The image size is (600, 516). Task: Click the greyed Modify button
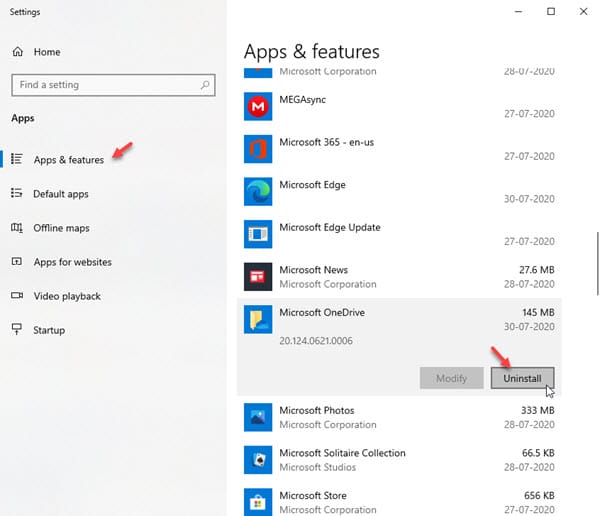[452, 378]
